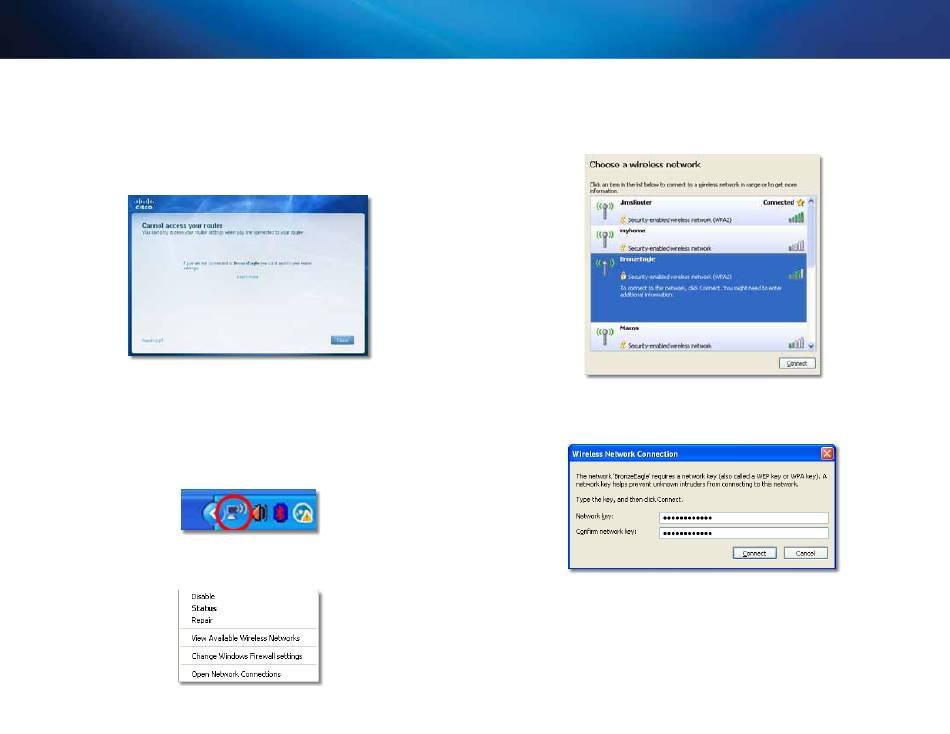The height and width of the screenshot is (734, 950).
Task: Click the lock icon under Macon
Action: point(622,345)
